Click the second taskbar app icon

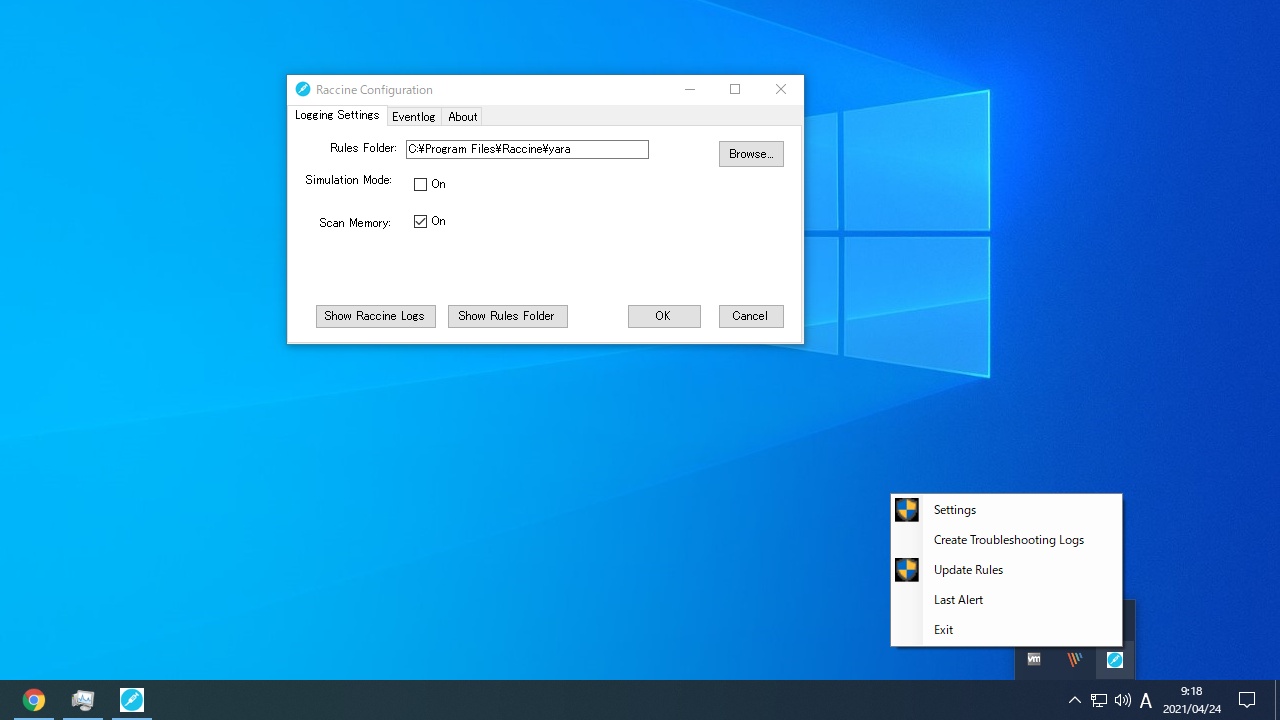(83, 700)
